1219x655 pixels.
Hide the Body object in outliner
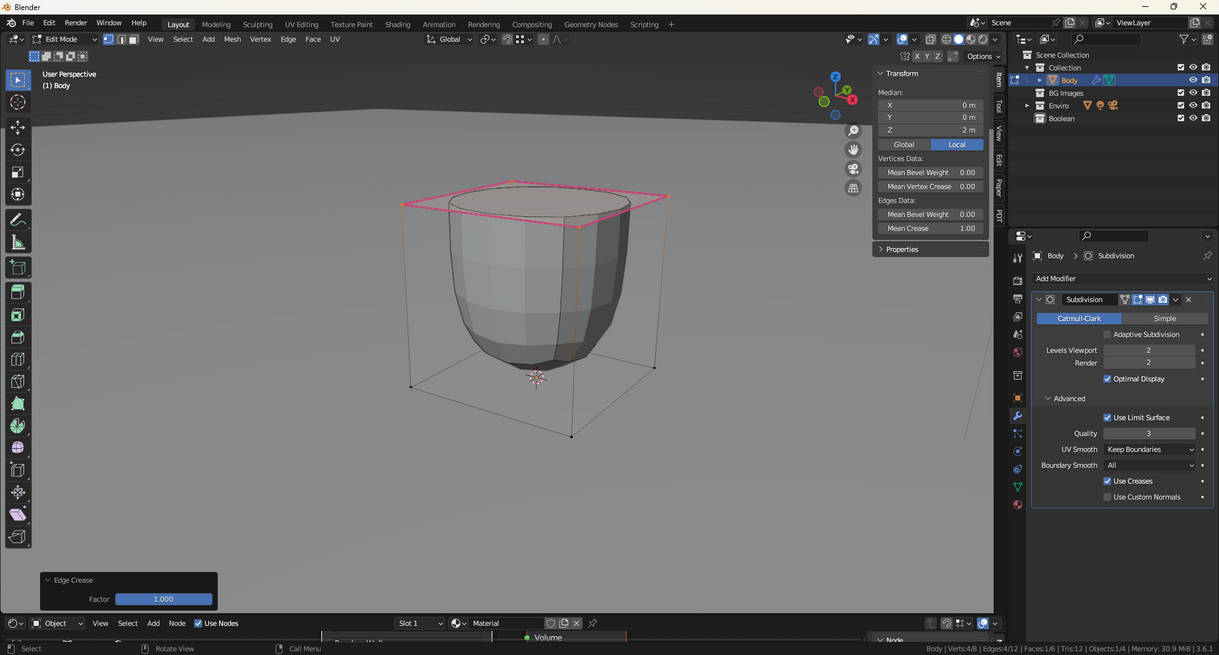click(x=1192, y=80)
